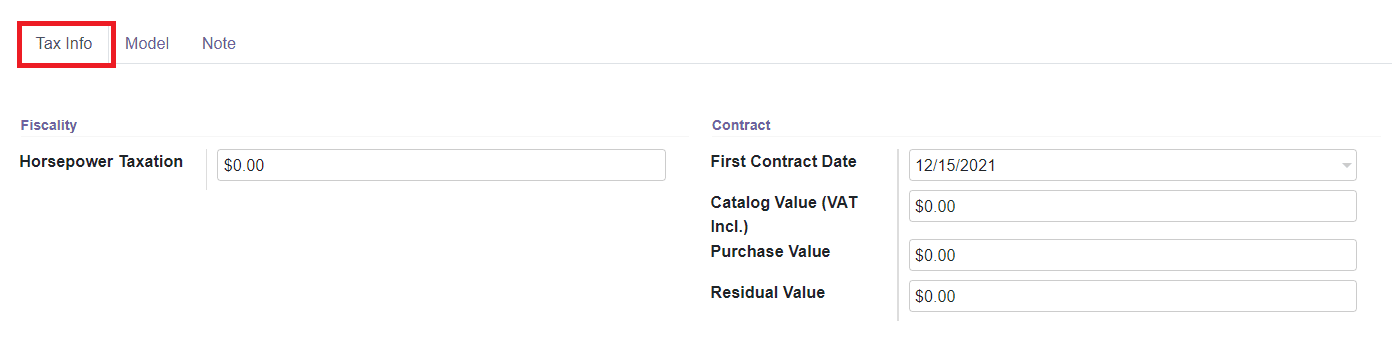Open the Note tab
The height and width of the screenshot is (360, 1392).
coord(219,44)
